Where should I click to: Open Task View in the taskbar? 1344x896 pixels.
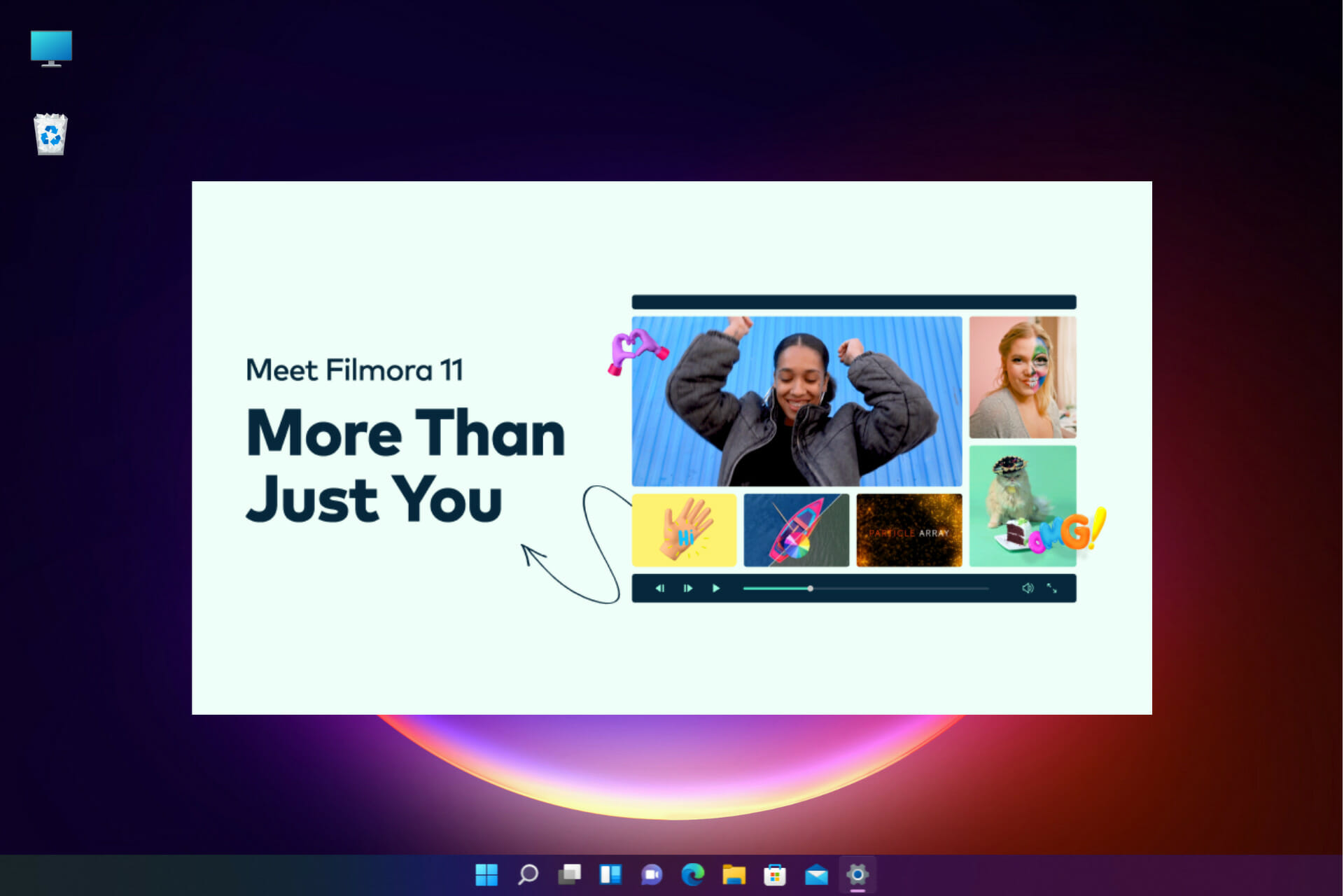pyautogui.click(x=569, y=874)
